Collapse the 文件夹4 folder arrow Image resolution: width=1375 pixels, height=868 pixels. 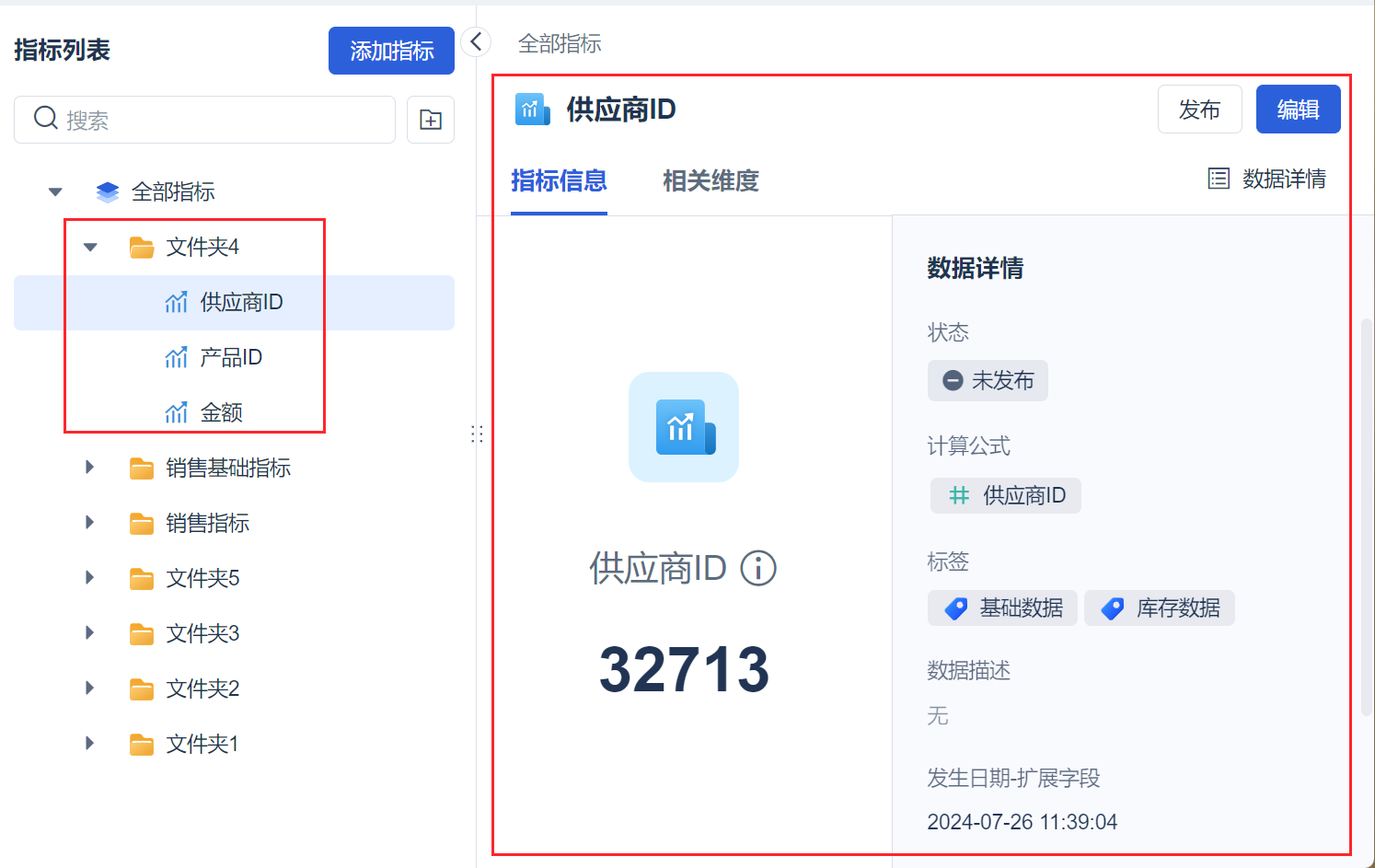(x=90, y=247)
